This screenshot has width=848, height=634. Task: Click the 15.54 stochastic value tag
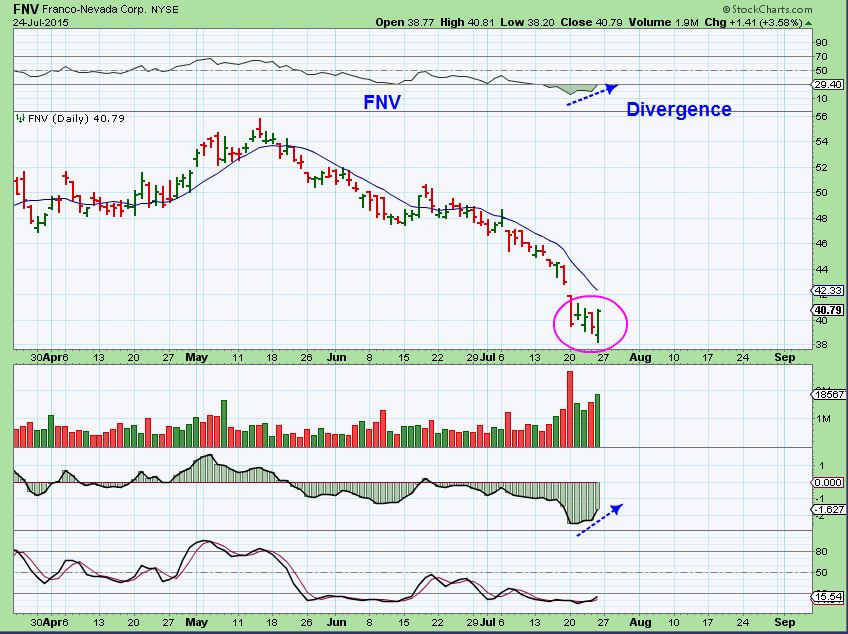pos(828,597)
